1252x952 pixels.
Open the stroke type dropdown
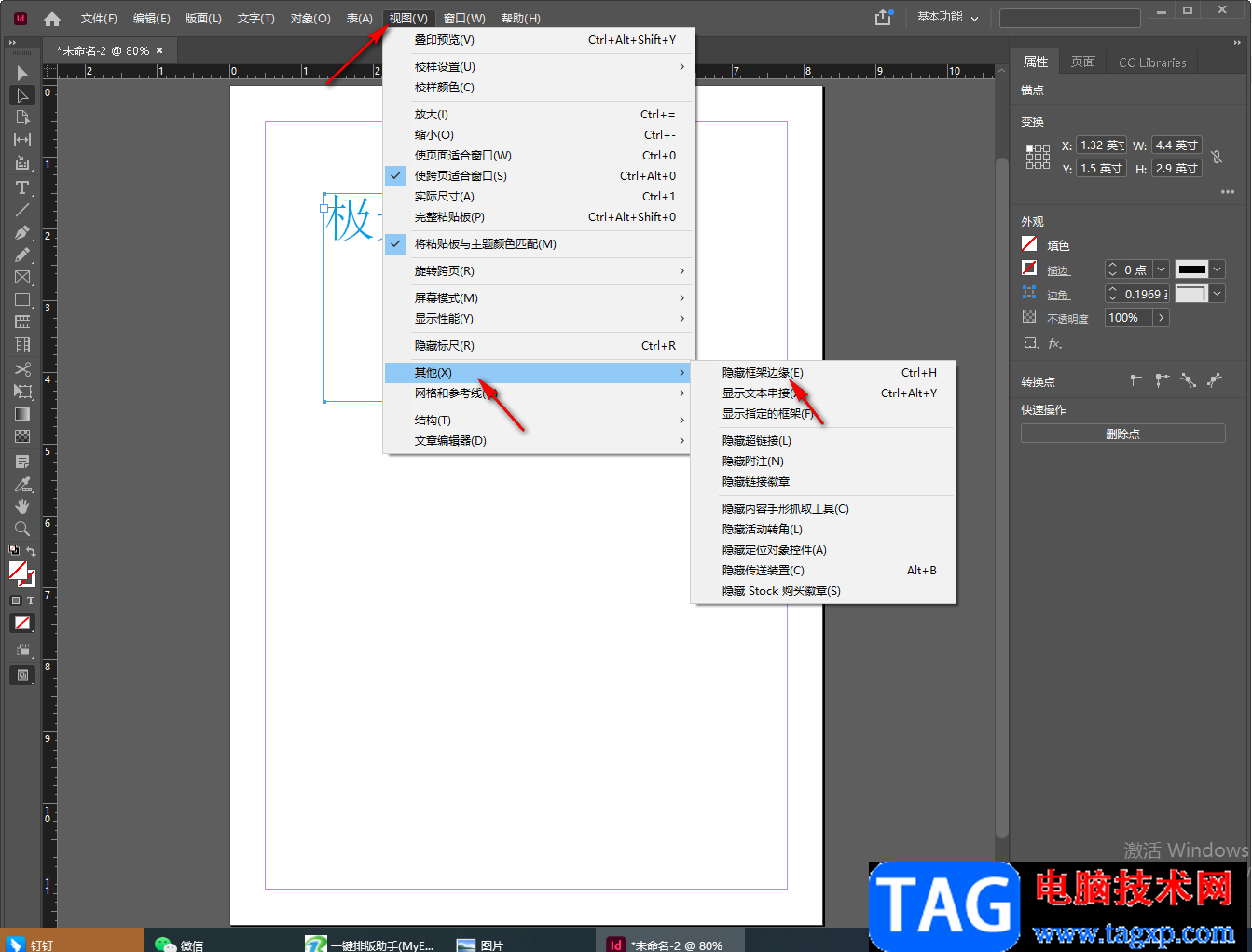1218,269
